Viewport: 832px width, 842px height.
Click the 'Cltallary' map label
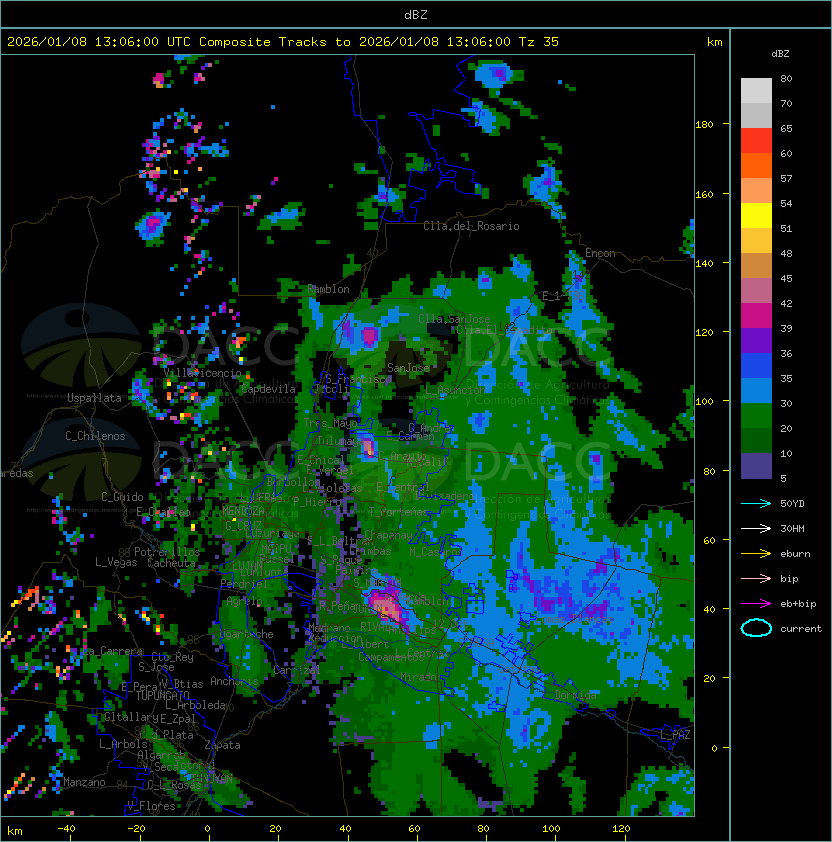132,717
